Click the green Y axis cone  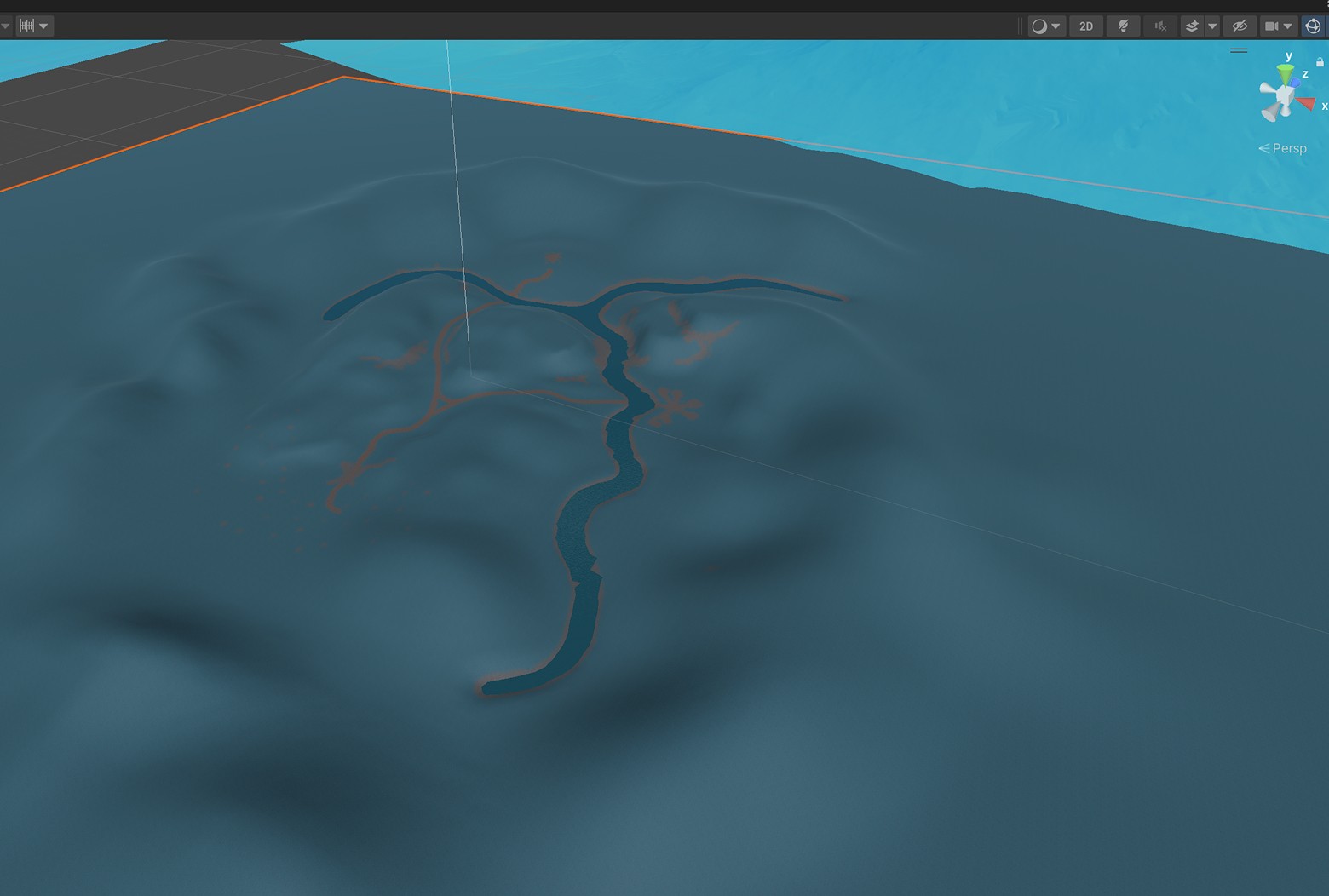pyautogui.click(x=1286, y=72)
